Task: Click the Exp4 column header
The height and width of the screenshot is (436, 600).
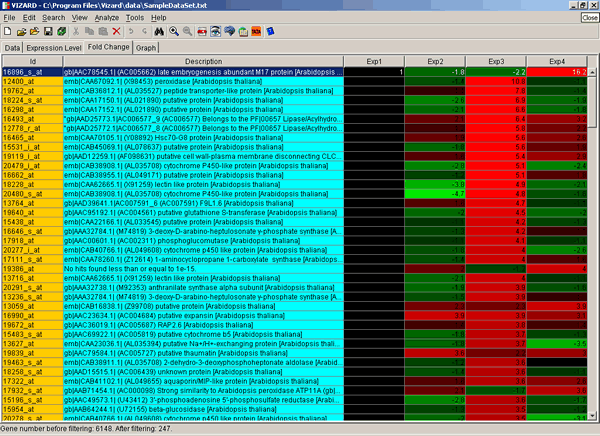Action: pyautogui.click(x=557, y=61)
